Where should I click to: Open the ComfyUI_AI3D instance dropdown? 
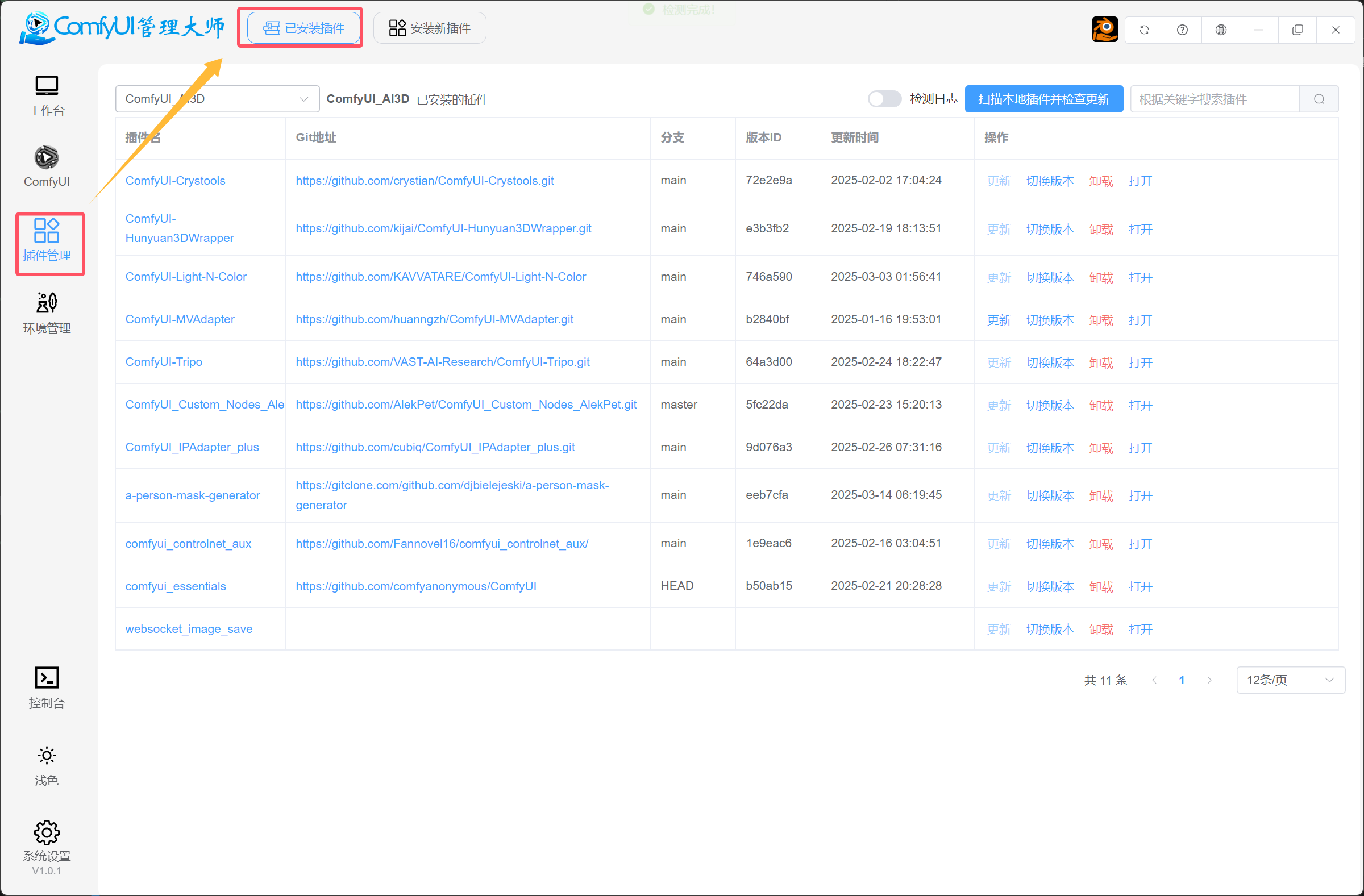click(x=217, y=98)
